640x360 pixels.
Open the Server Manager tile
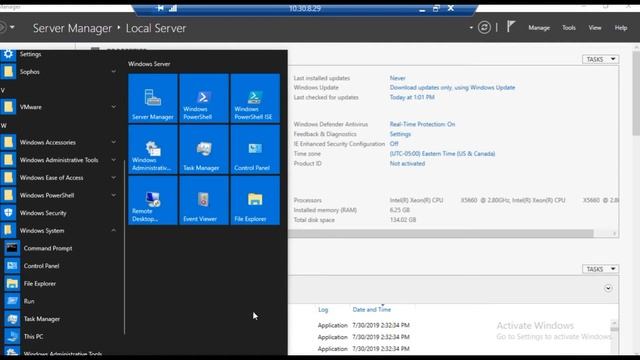[153, 98]
